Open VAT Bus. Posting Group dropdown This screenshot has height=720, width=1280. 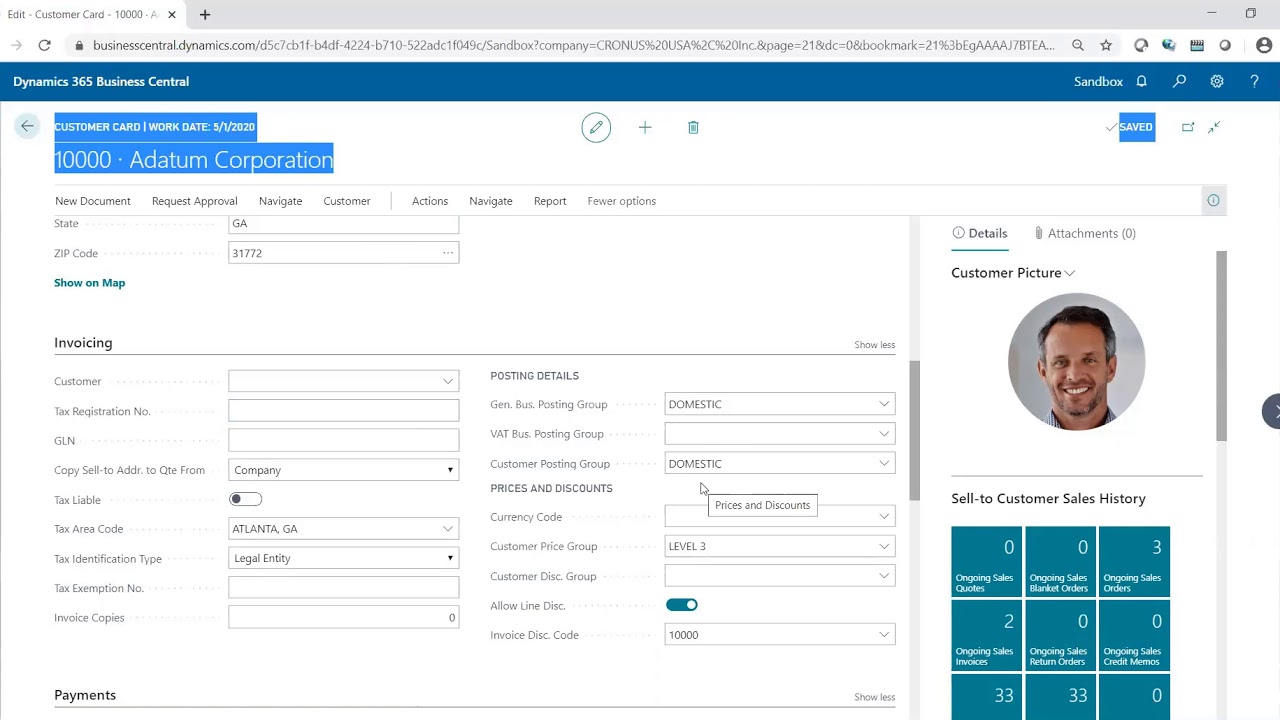click(x=884, y=434)
